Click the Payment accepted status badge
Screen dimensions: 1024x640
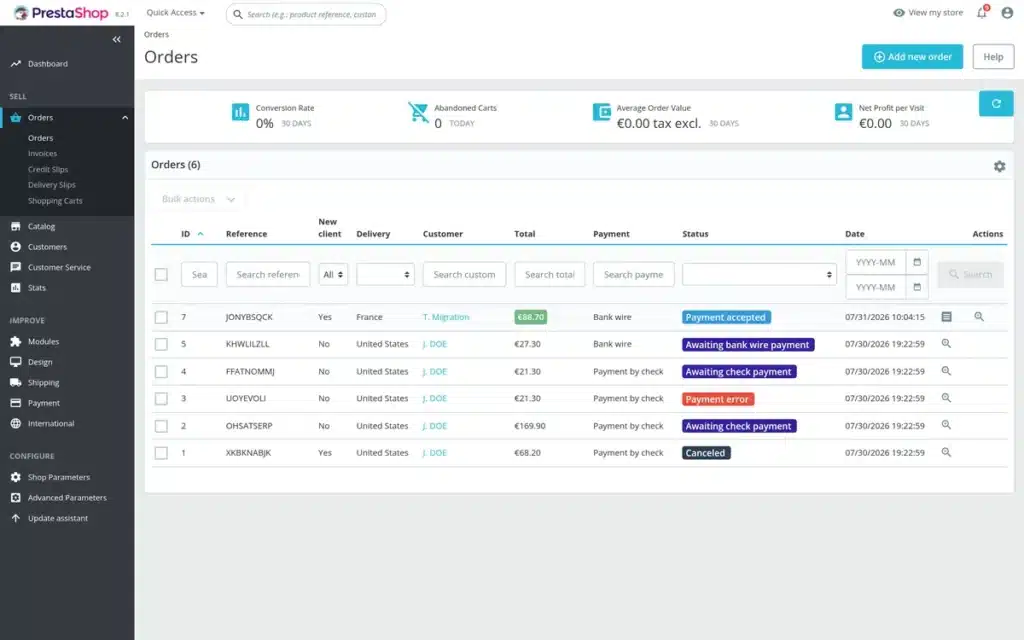pos(726,317)
